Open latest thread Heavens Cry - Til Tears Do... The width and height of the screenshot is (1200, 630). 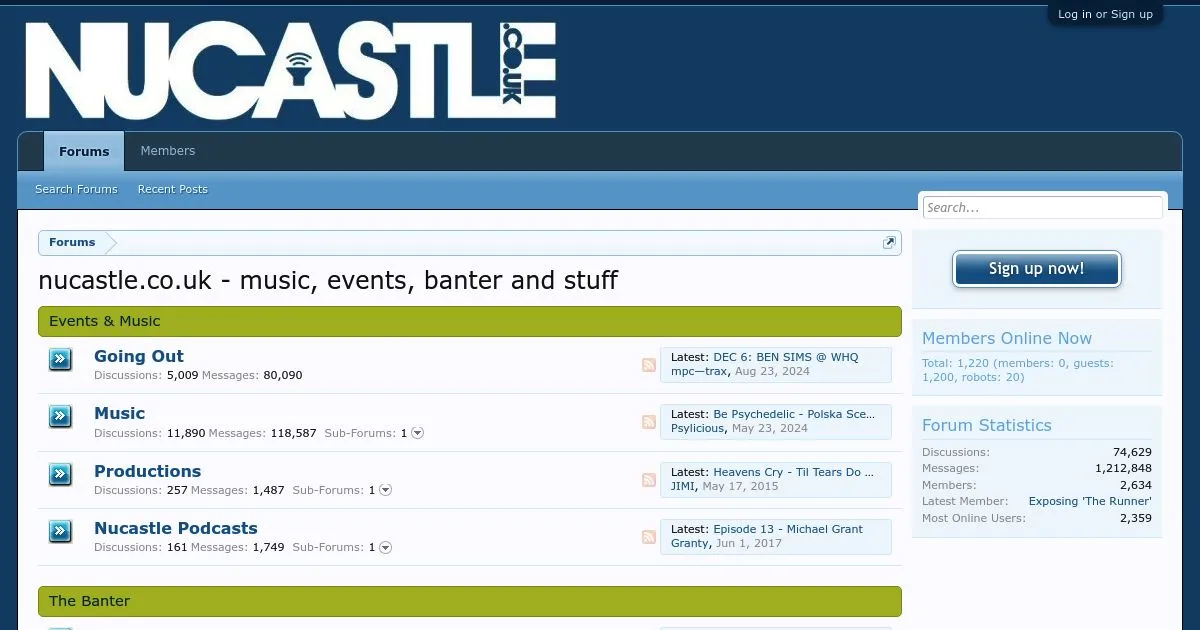[x=793, y=472]
